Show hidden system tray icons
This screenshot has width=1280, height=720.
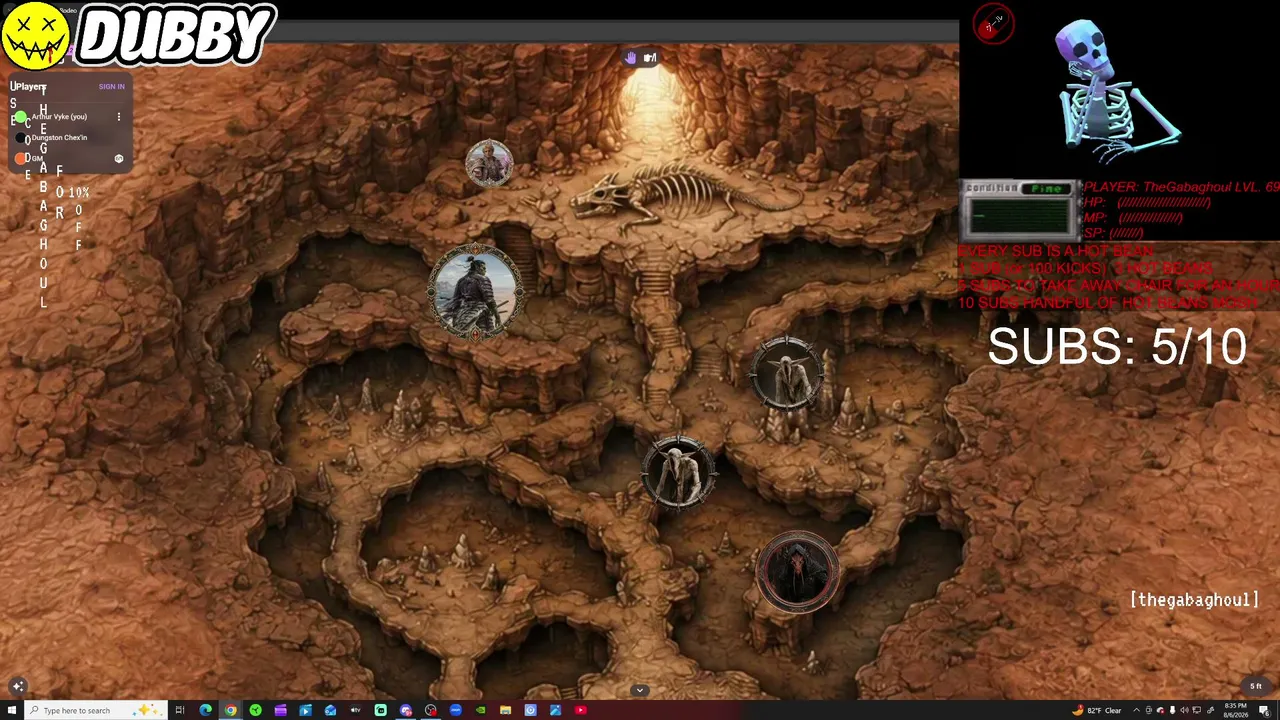(x=1137, y=710)
